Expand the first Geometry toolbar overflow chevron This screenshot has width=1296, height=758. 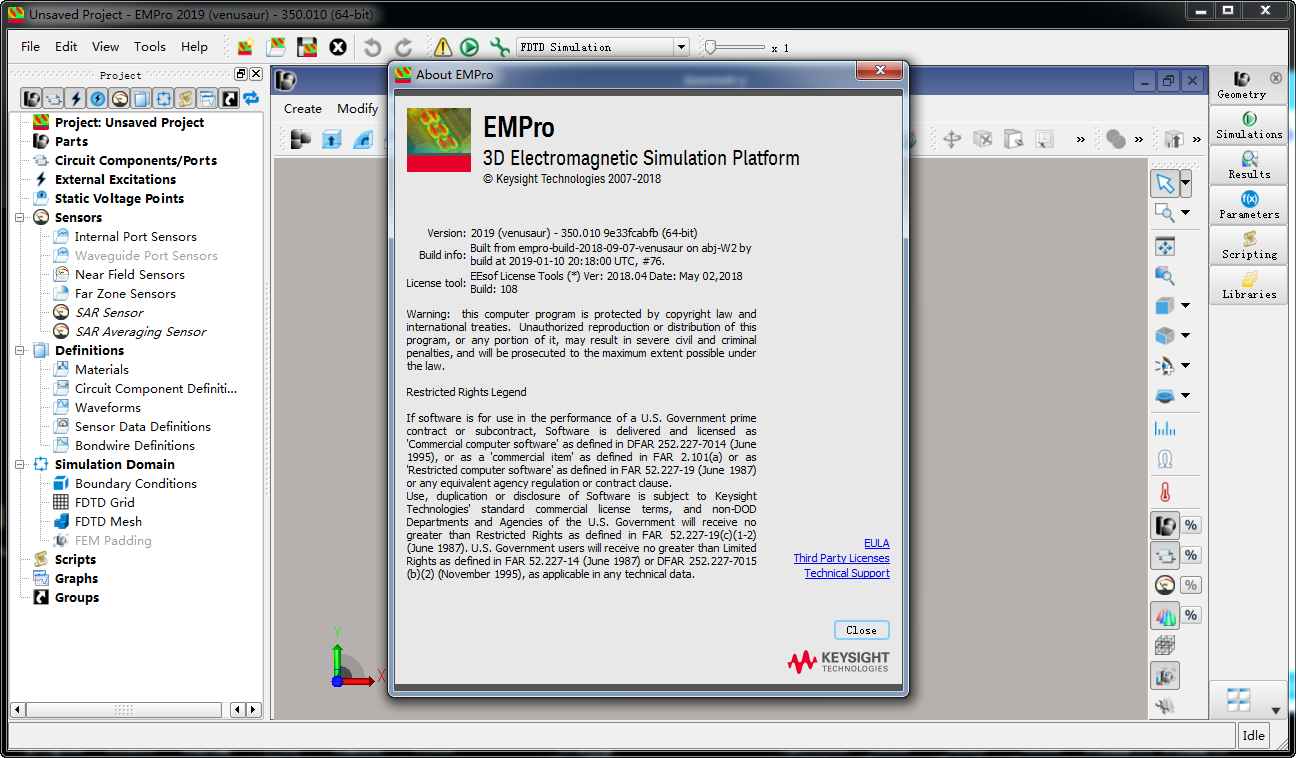coord(1081,139)
